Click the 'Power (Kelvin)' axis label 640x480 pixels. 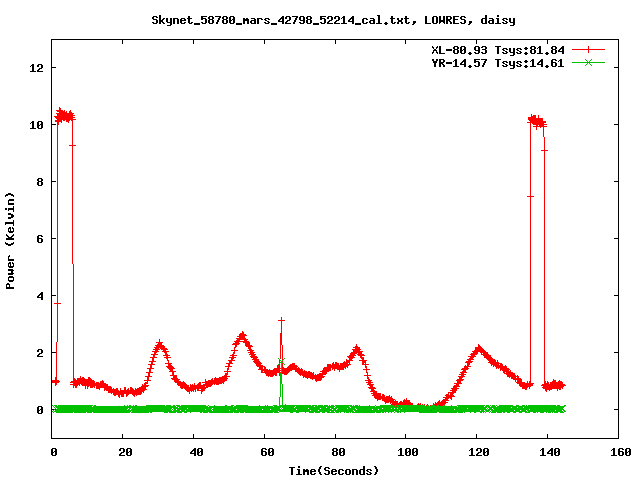[10, 241]
